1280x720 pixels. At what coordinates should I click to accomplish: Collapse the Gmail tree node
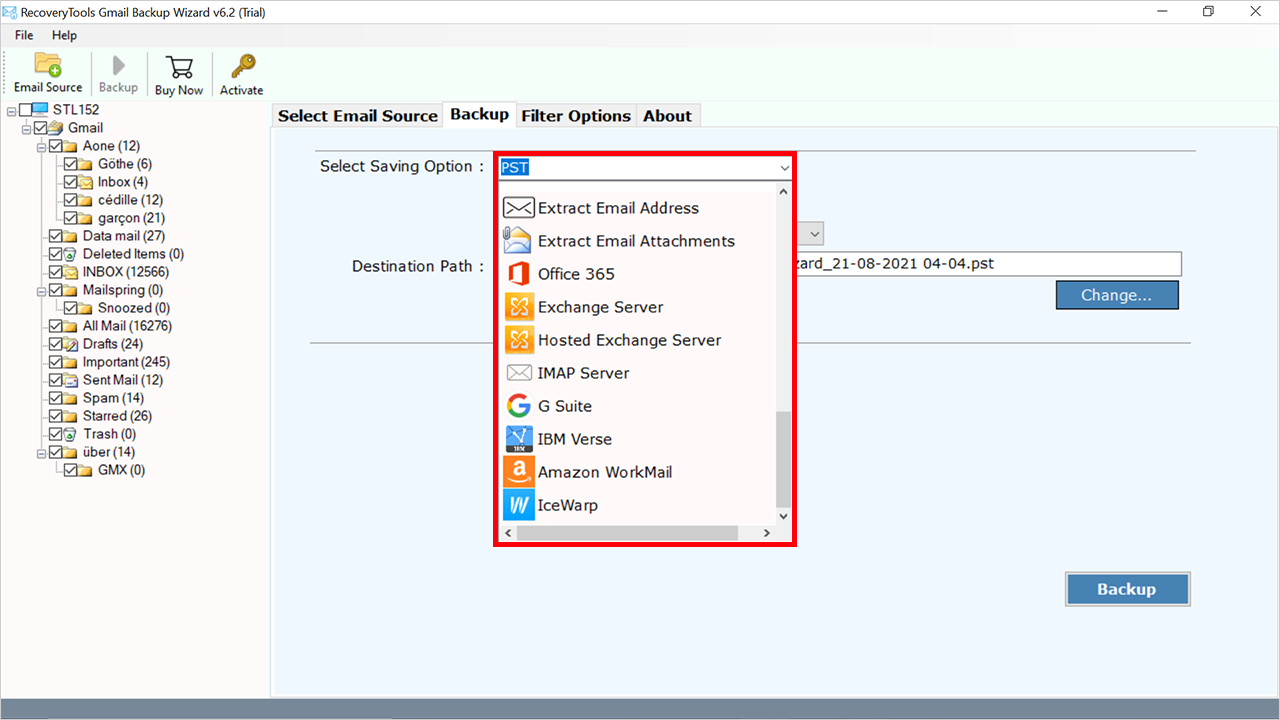tap(27, 128)
